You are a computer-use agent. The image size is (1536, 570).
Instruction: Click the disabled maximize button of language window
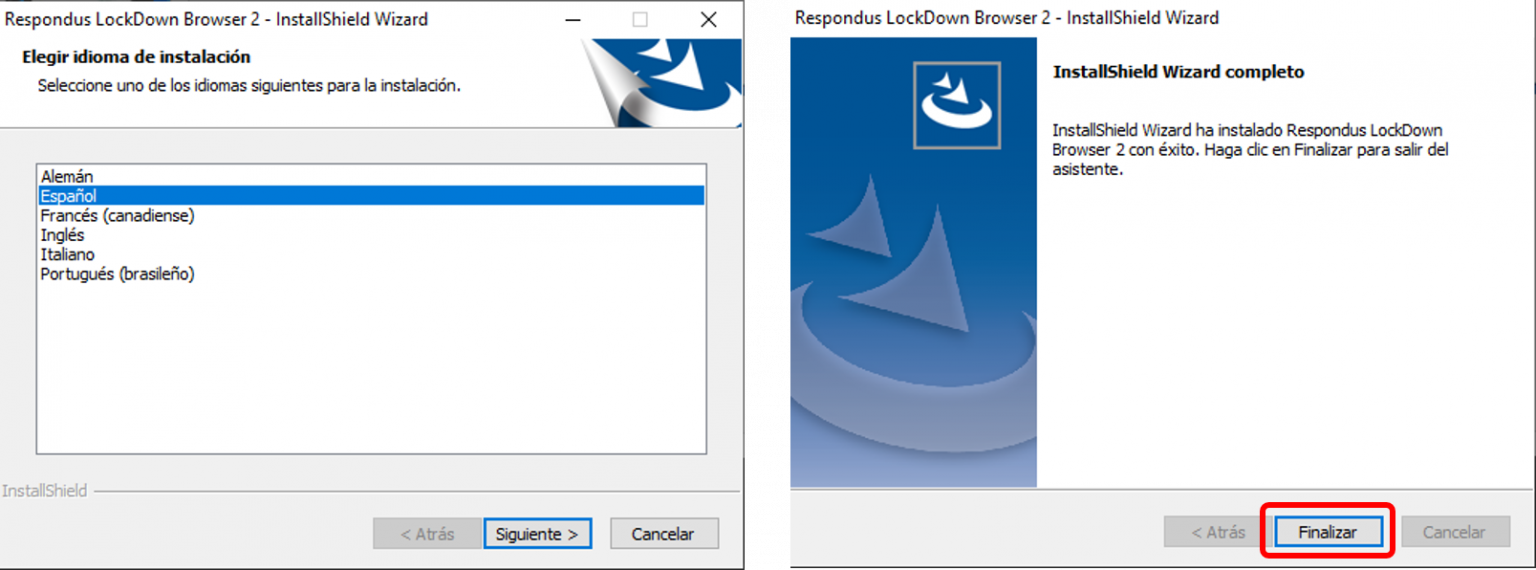click(640, 20)
